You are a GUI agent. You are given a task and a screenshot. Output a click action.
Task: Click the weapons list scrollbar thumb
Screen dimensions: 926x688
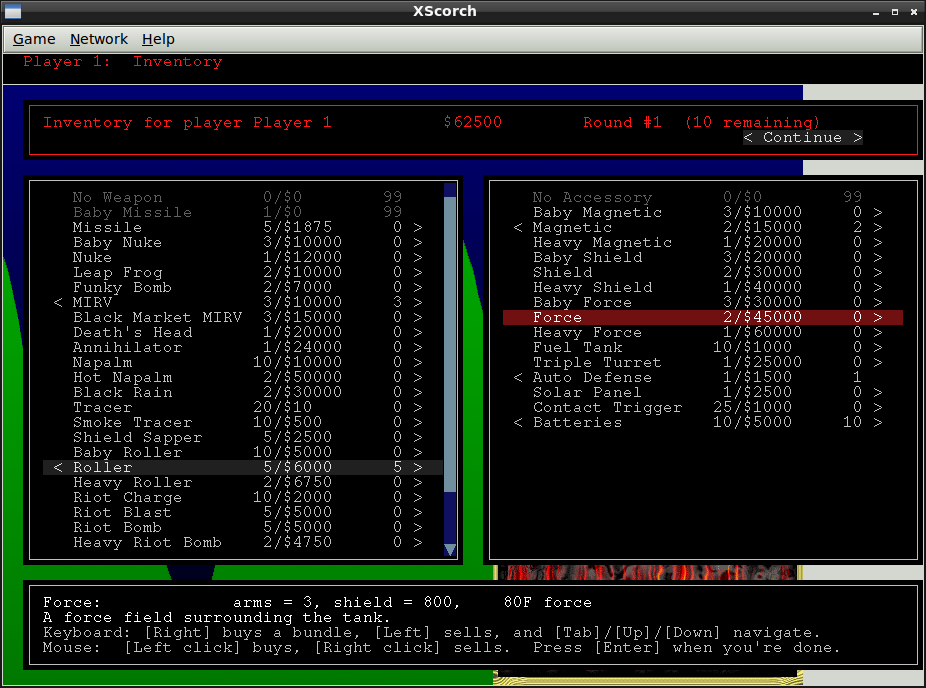(x=449, y=344)
